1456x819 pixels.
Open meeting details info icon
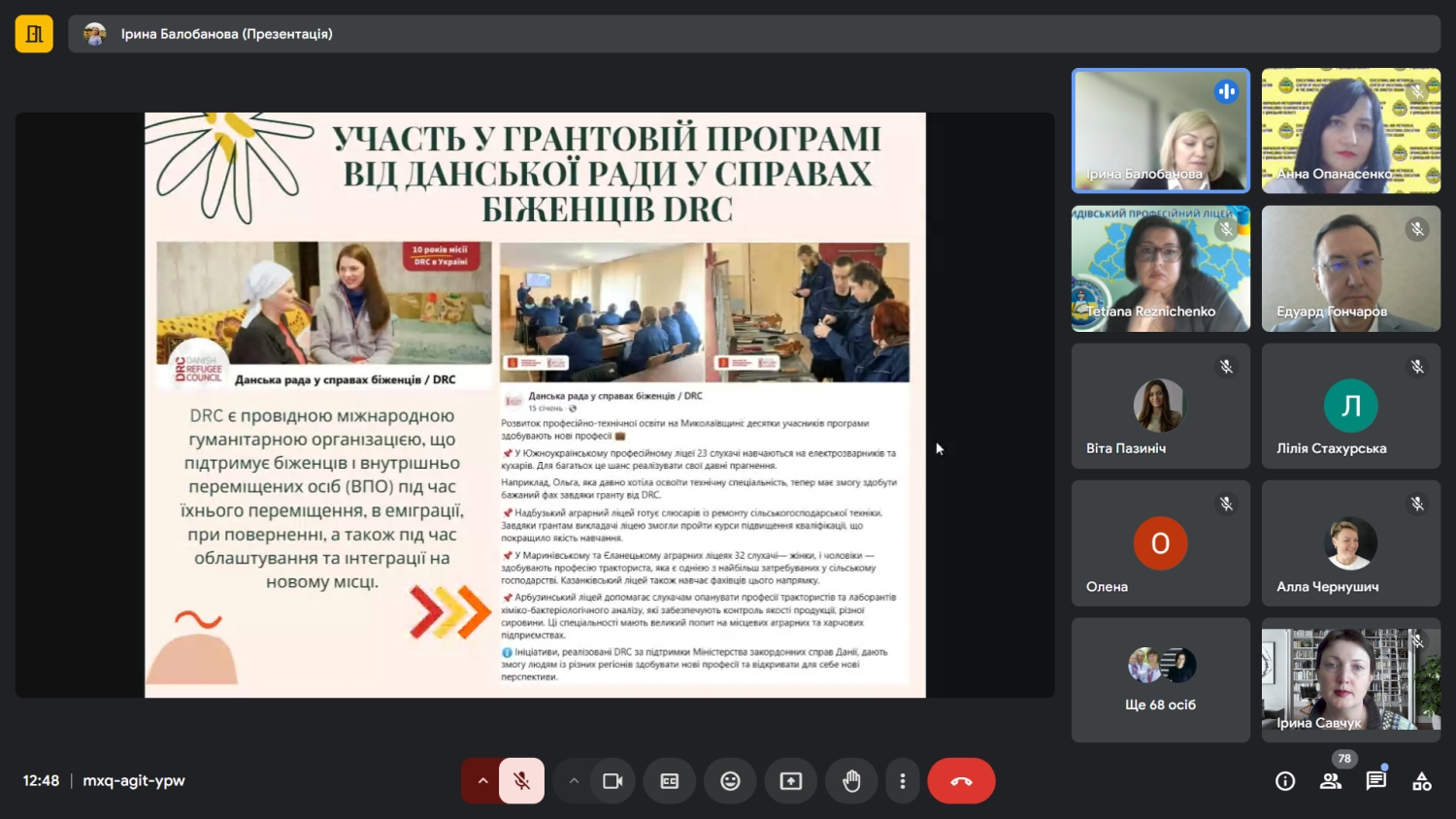[x=1285, y=781]
